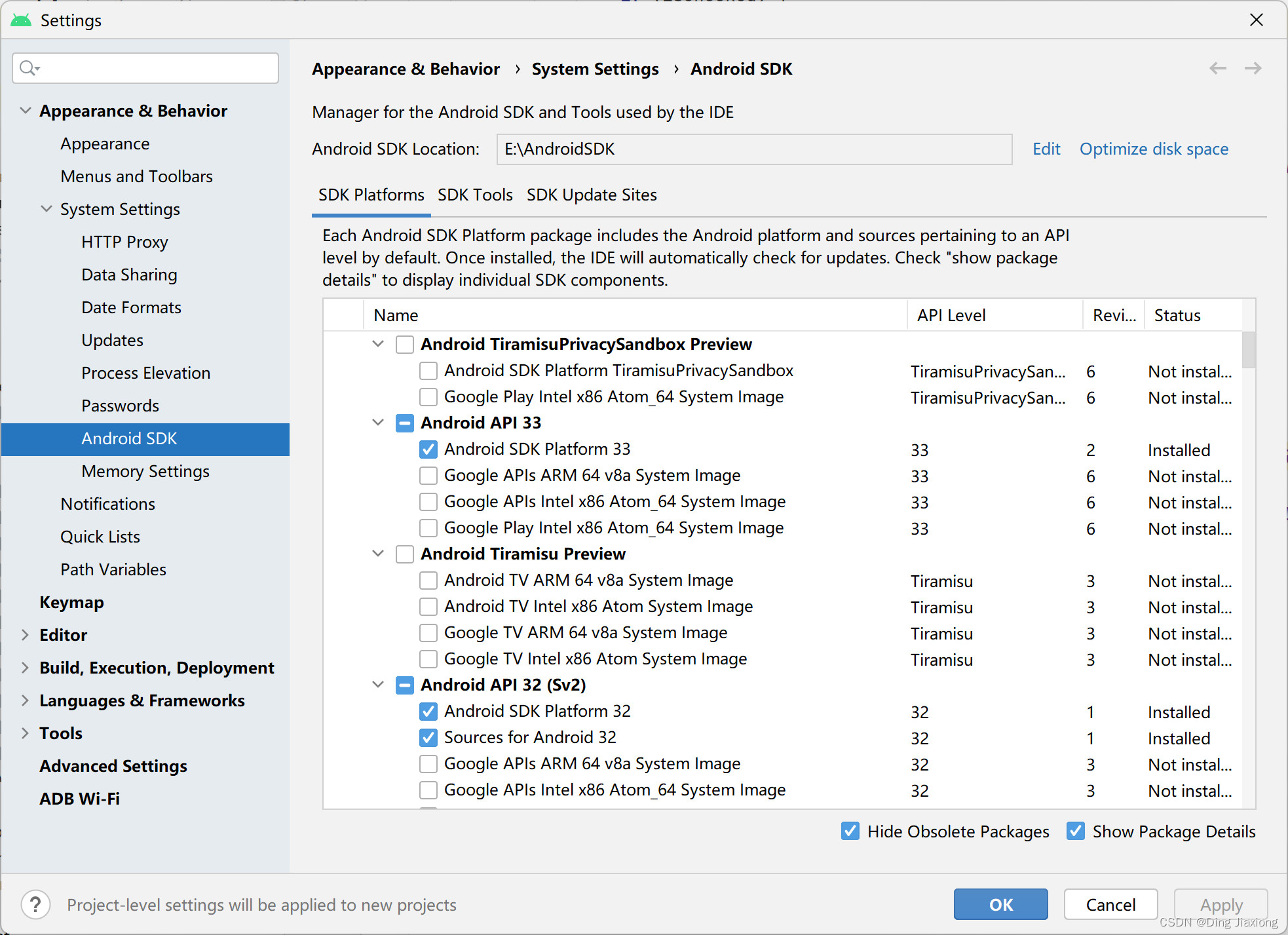
Task: Toggle Android API 33 group checkbox
Action: point(405,423)
